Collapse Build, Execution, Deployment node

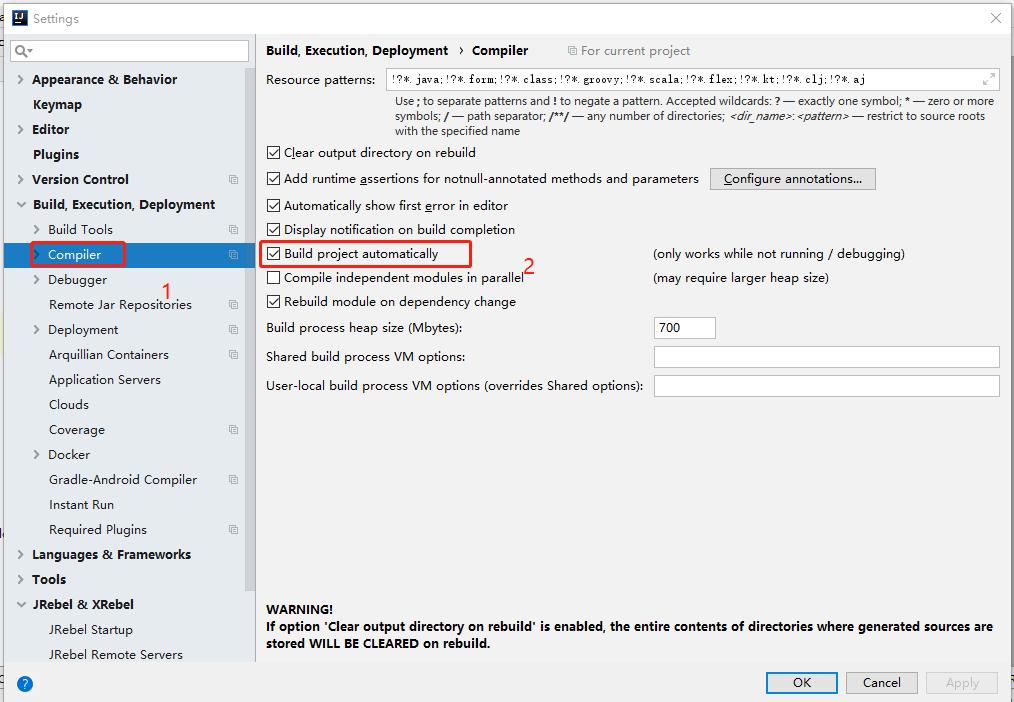(21, 205)
